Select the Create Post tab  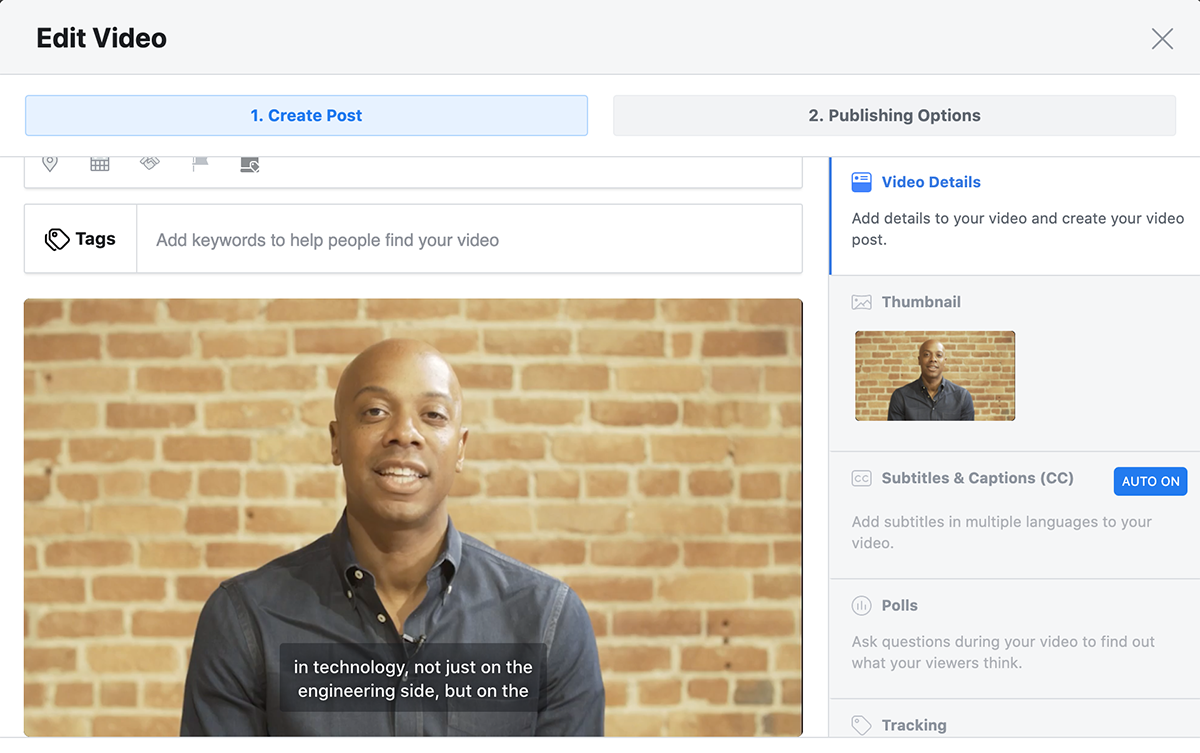pyautogui.click(x=306, y=116)
